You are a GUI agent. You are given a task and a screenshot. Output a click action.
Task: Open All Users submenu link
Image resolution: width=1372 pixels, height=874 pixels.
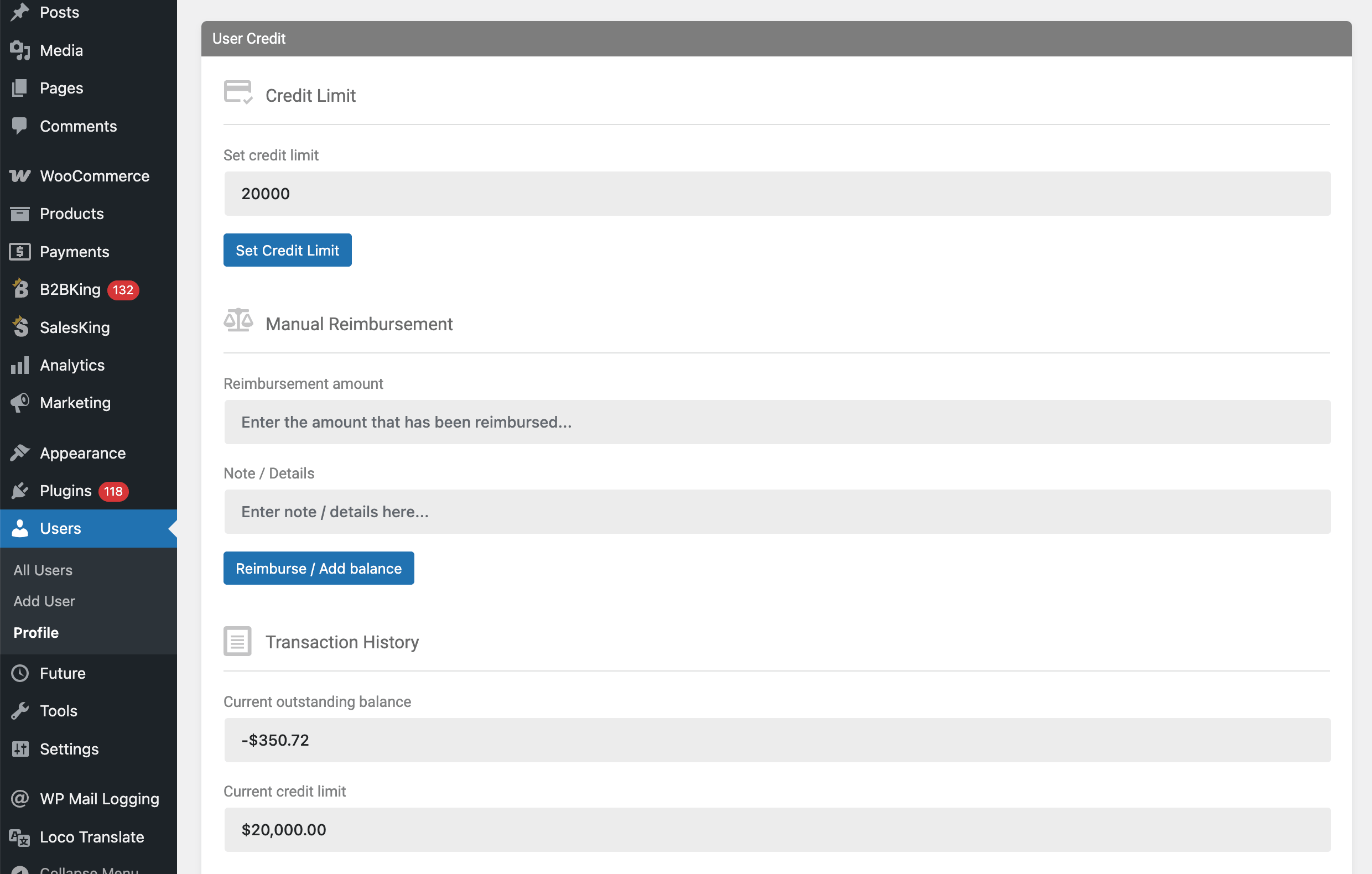[x=43, y=570]
